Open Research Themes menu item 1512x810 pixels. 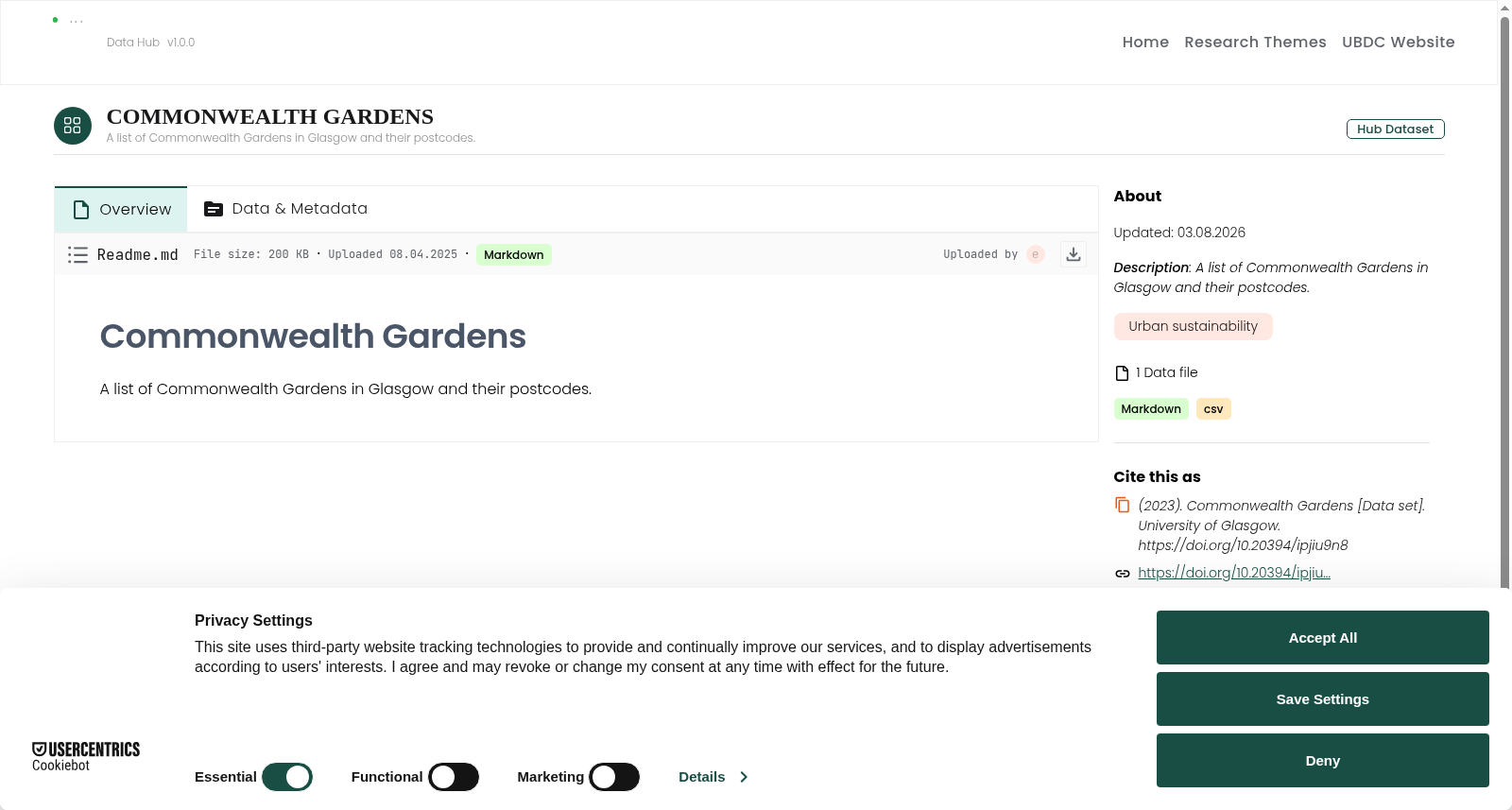point(1255,42)
